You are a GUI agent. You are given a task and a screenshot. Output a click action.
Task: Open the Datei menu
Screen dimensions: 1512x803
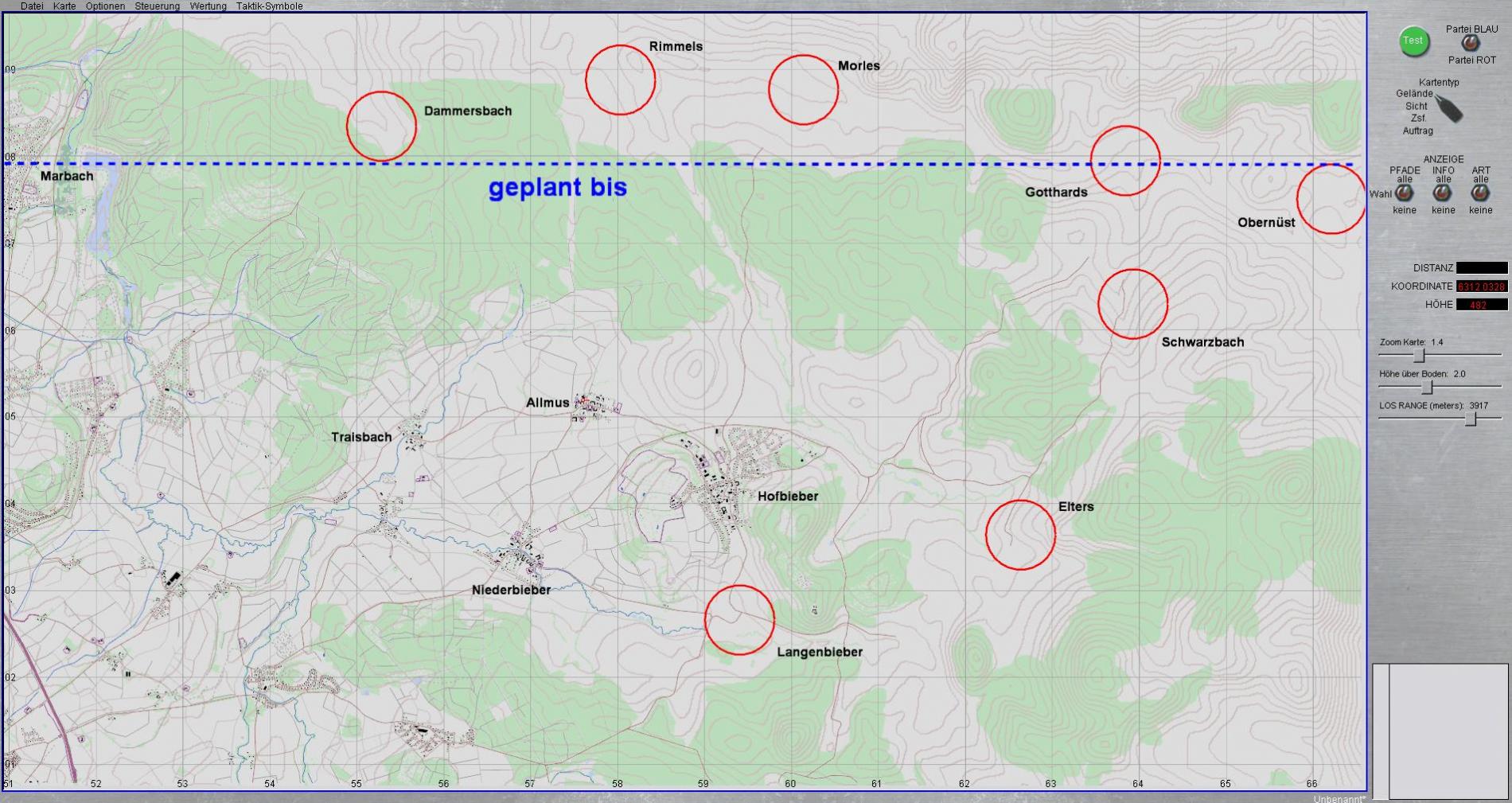click(32, 6)
